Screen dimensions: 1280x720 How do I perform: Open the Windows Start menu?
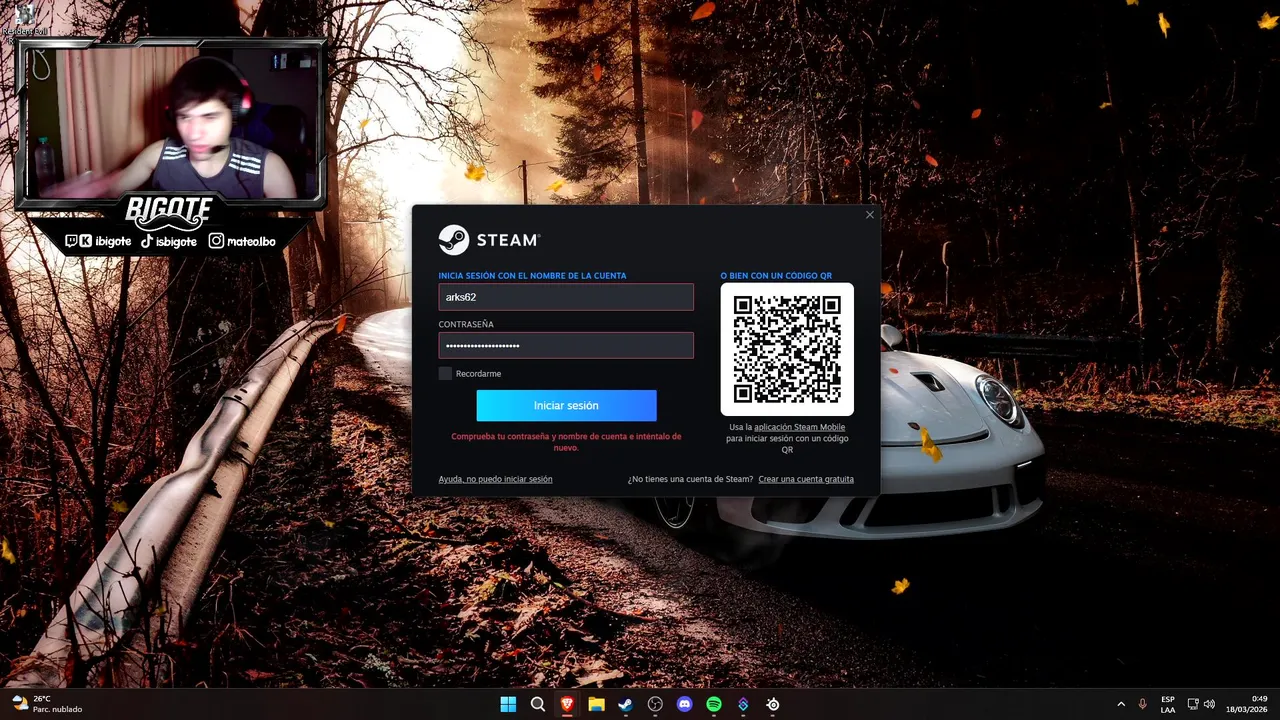point(508,704)
